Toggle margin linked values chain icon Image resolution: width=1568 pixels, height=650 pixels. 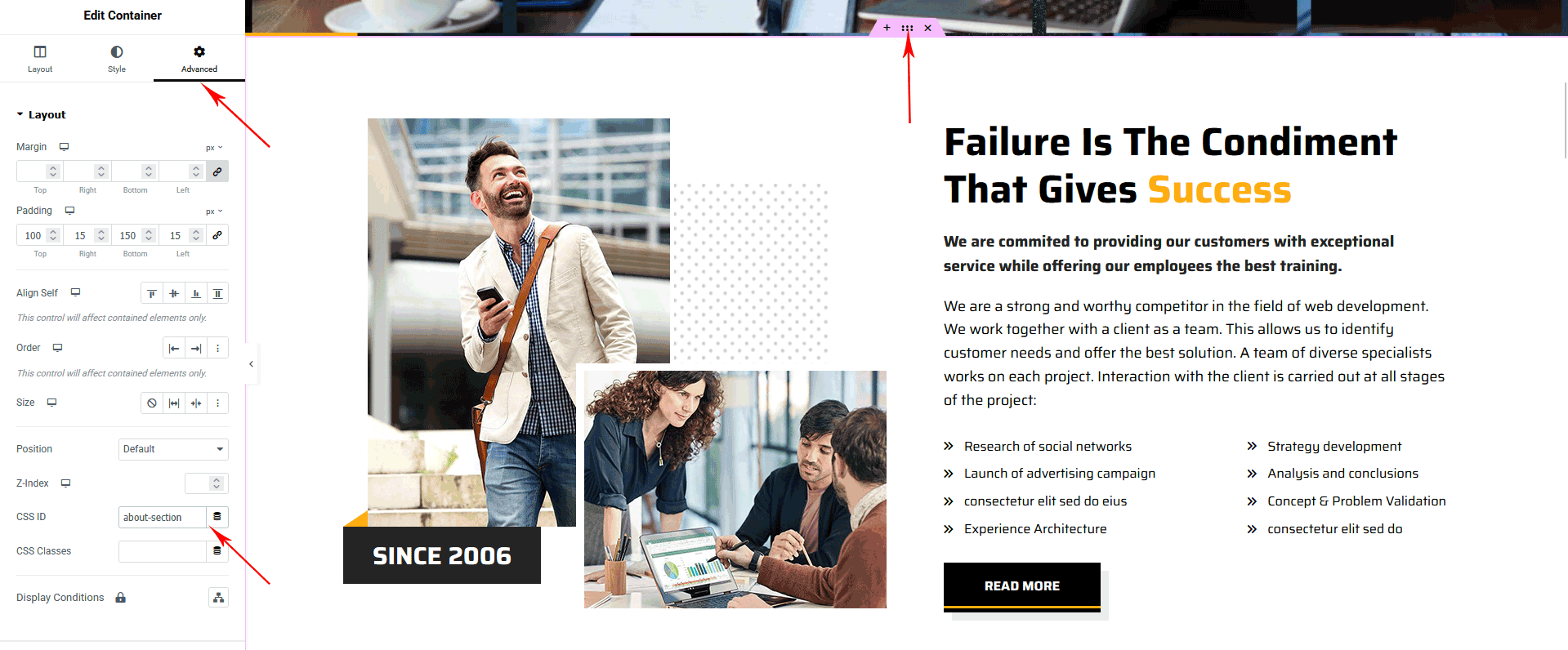coord(217,171)
